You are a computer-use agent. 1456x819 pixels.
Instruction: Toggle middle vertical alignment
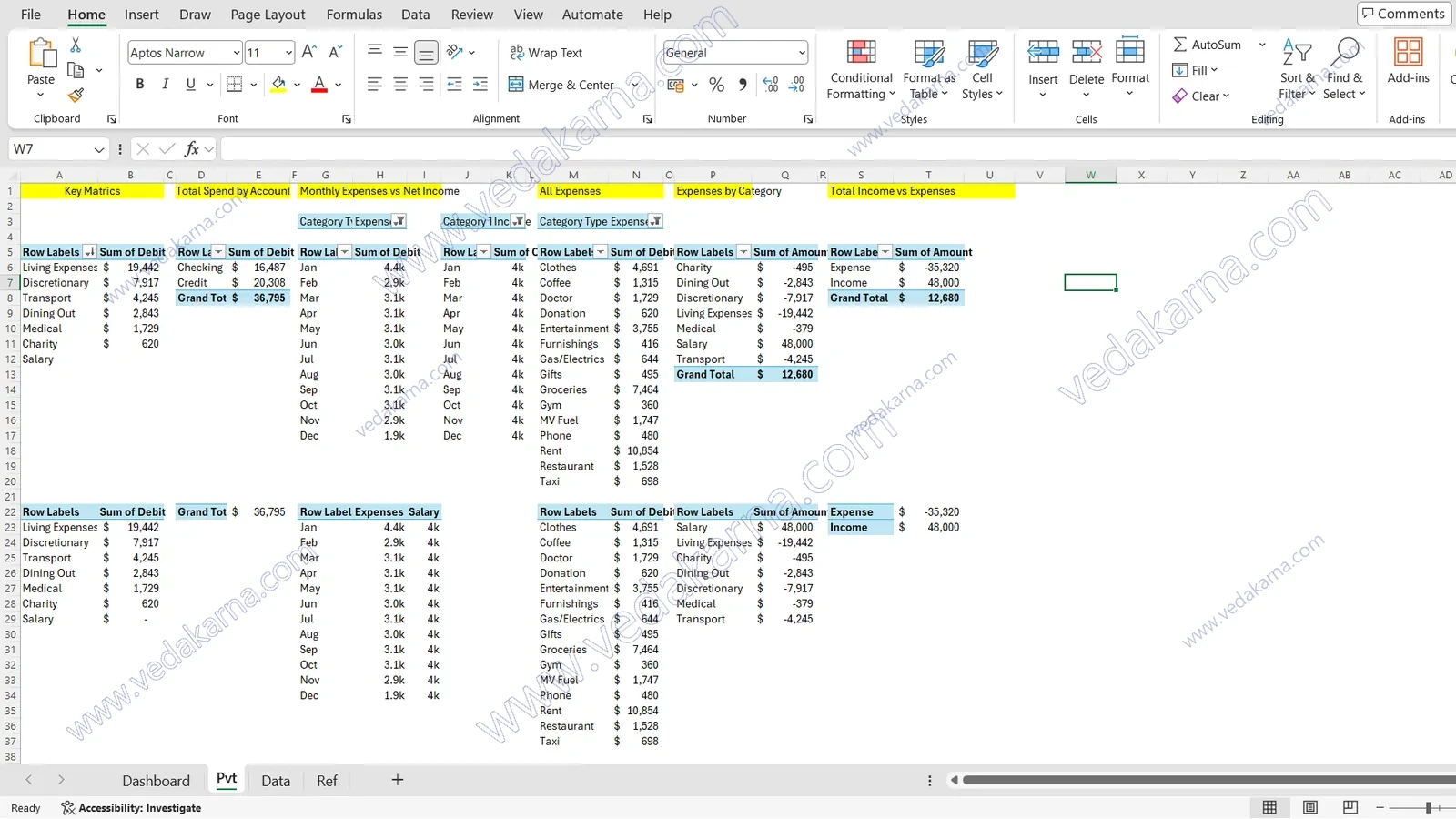[400, 52]
